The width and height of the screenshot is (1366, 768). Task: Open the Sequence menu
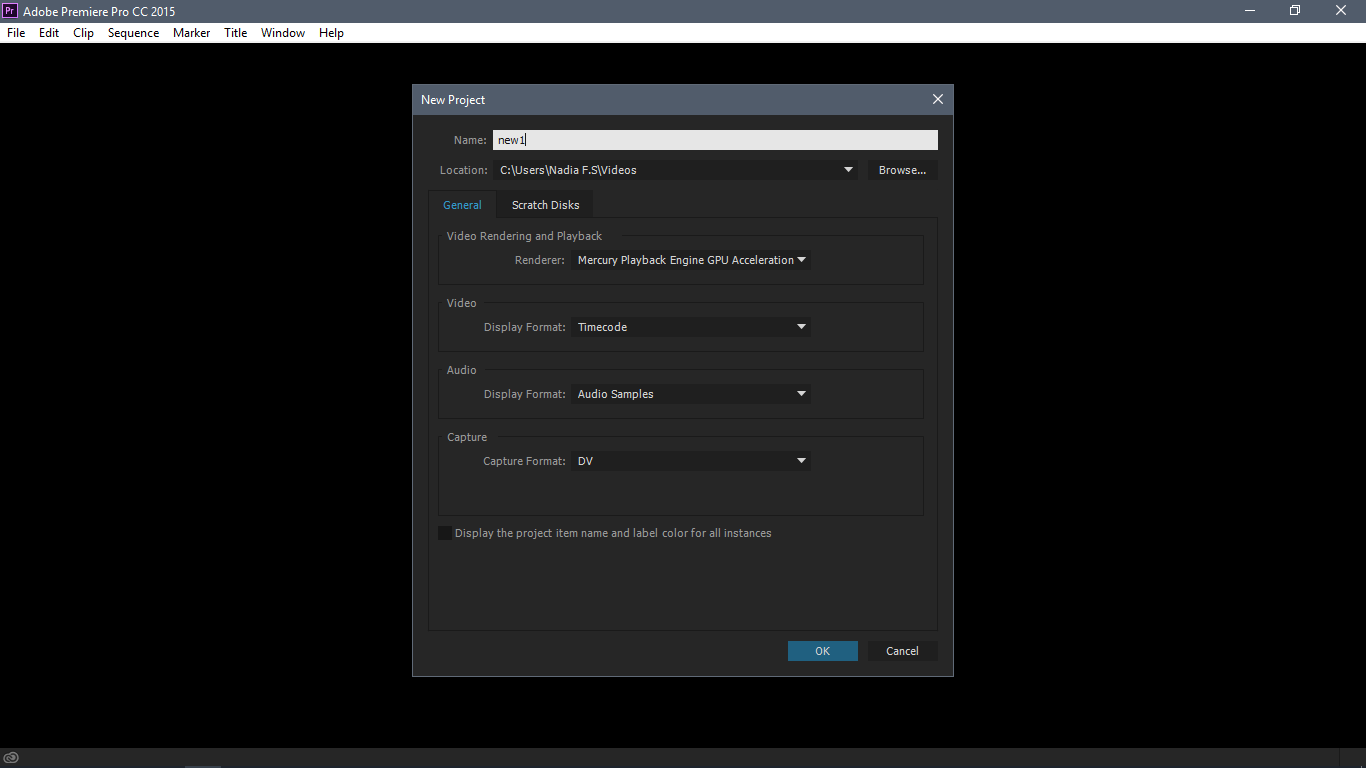pyautogui.click(x=133, y=33)
